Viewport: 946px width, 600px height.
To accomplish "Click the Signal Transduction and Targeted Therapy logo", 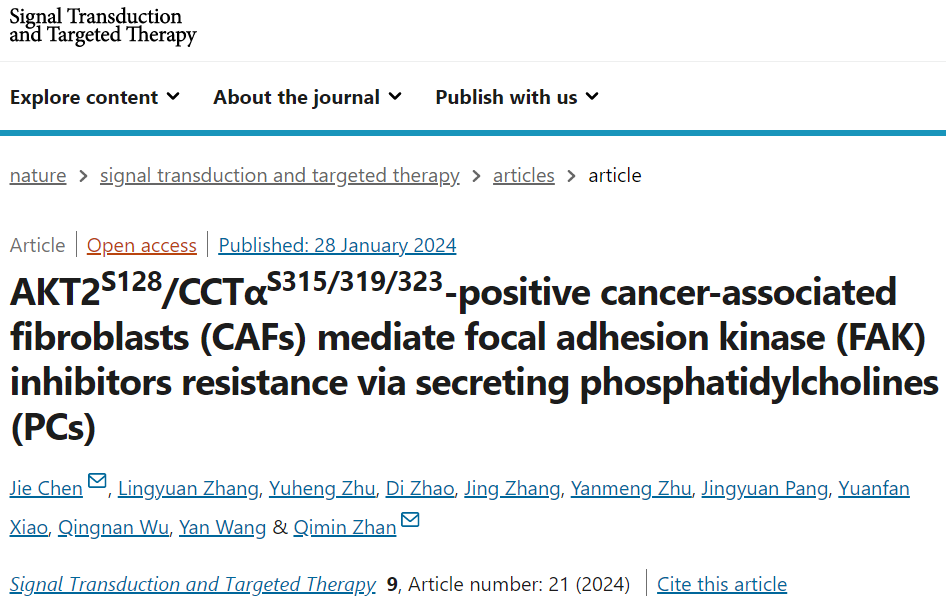I will point(103,26).
